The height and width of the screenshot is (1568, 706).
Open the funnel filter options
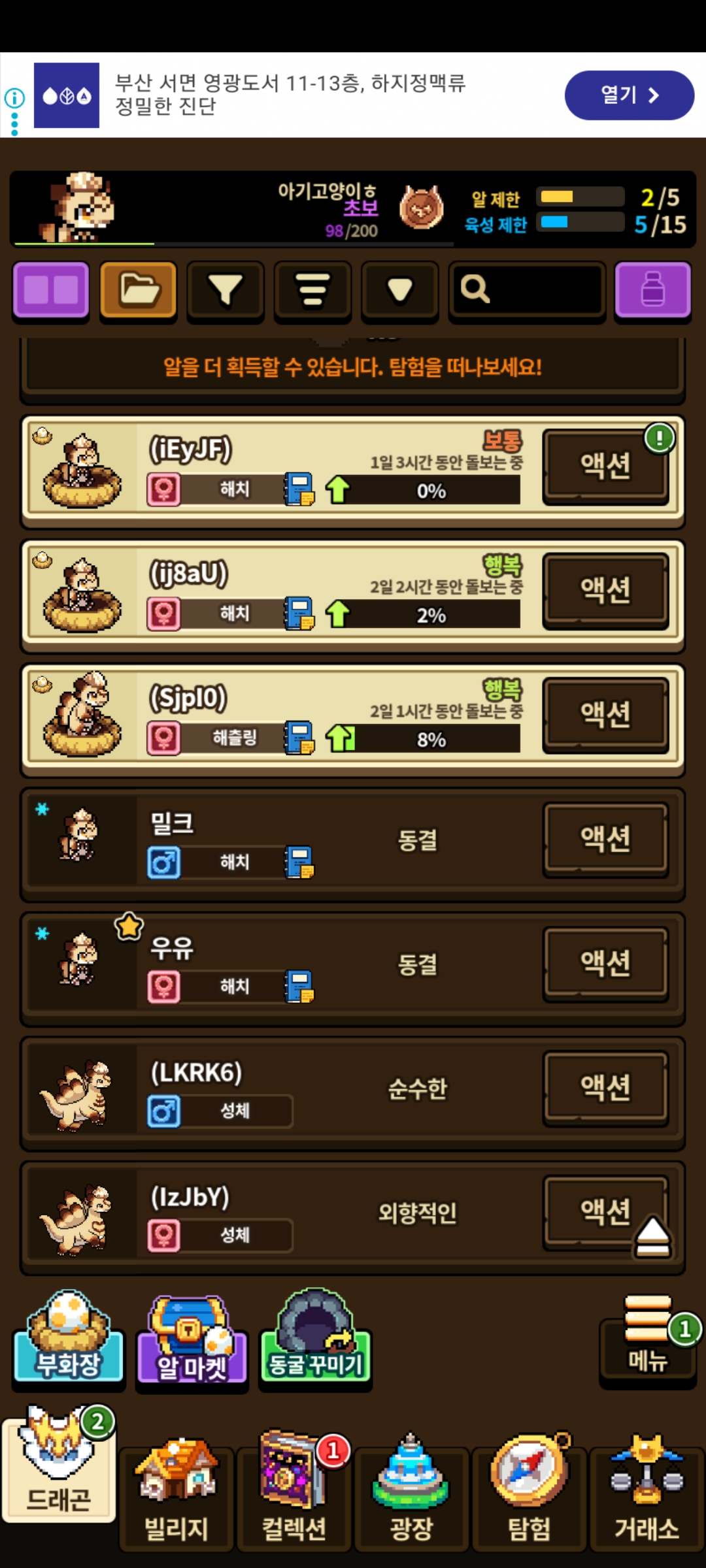click(226, 291)
